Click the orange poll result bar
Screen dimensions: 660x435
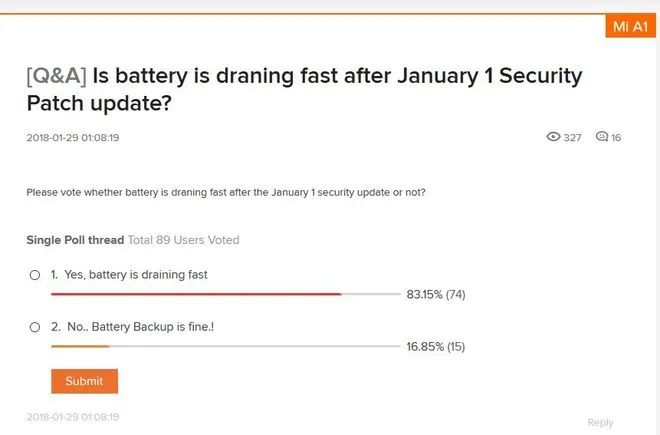point(80,346)
